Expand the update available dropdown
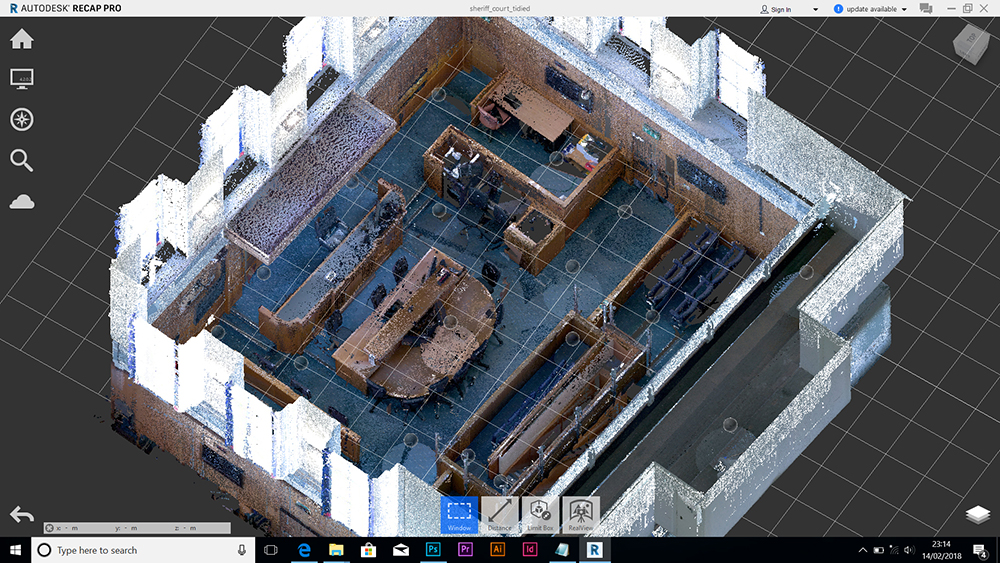The height and width of the screenshot is (563, 1000). click(904, 9)
